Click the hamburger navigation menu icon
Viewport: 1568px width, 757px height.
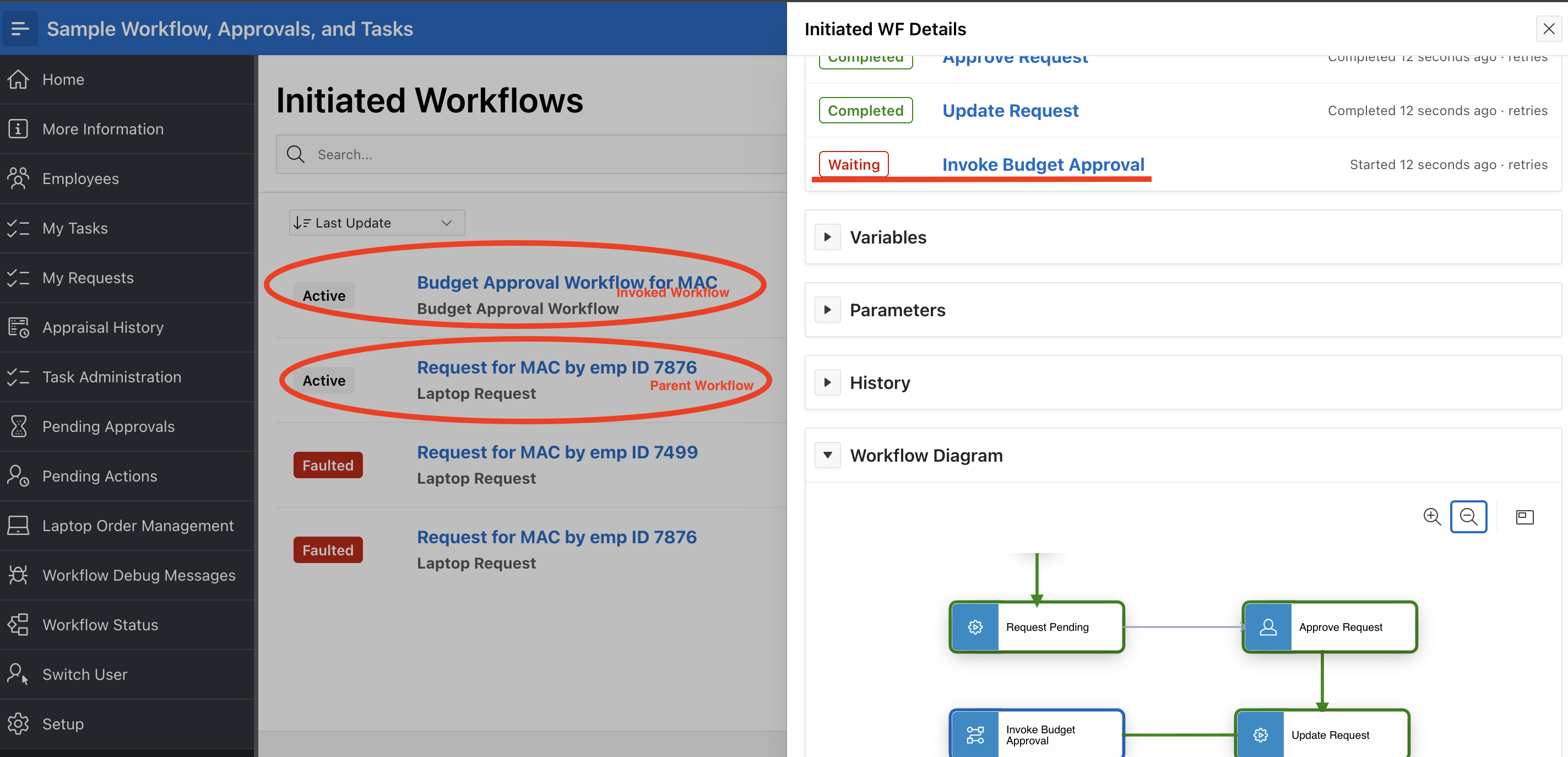(x=20, y=29)
